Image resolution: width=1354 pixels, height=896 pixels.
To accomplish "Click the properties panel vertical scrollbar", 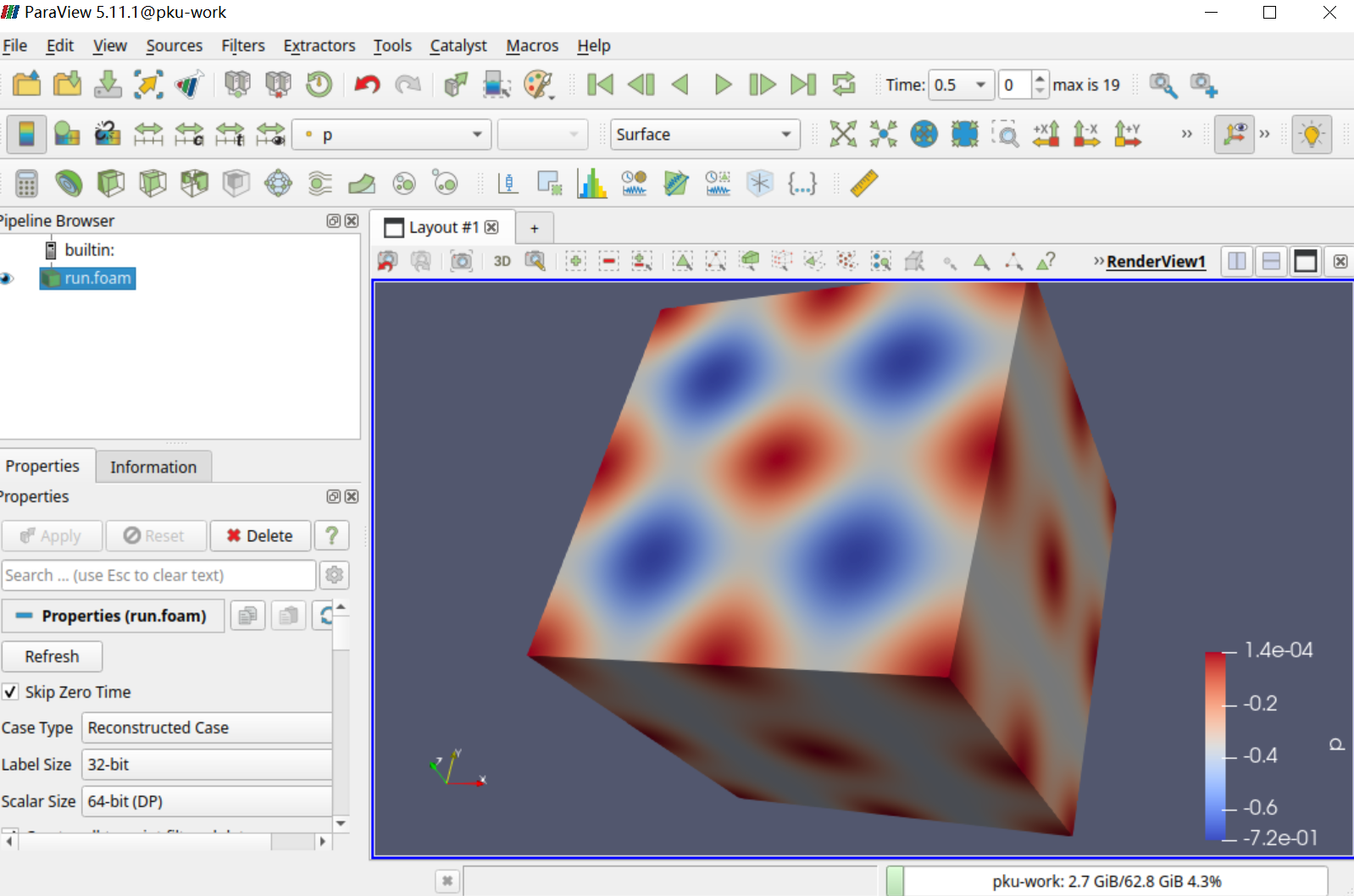I will point(341,714).
